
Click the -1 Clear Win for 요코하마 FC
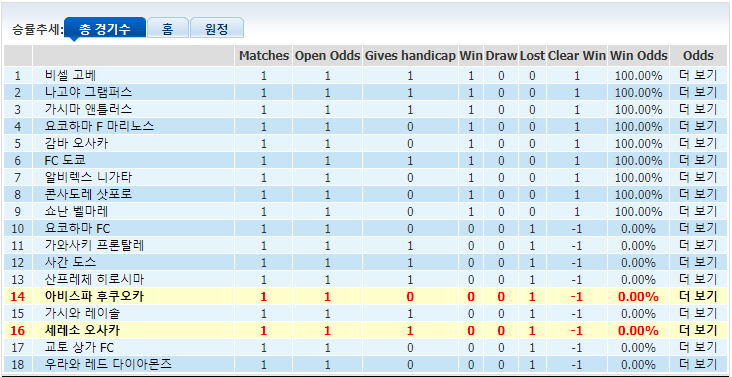click(x=577, y=229)
